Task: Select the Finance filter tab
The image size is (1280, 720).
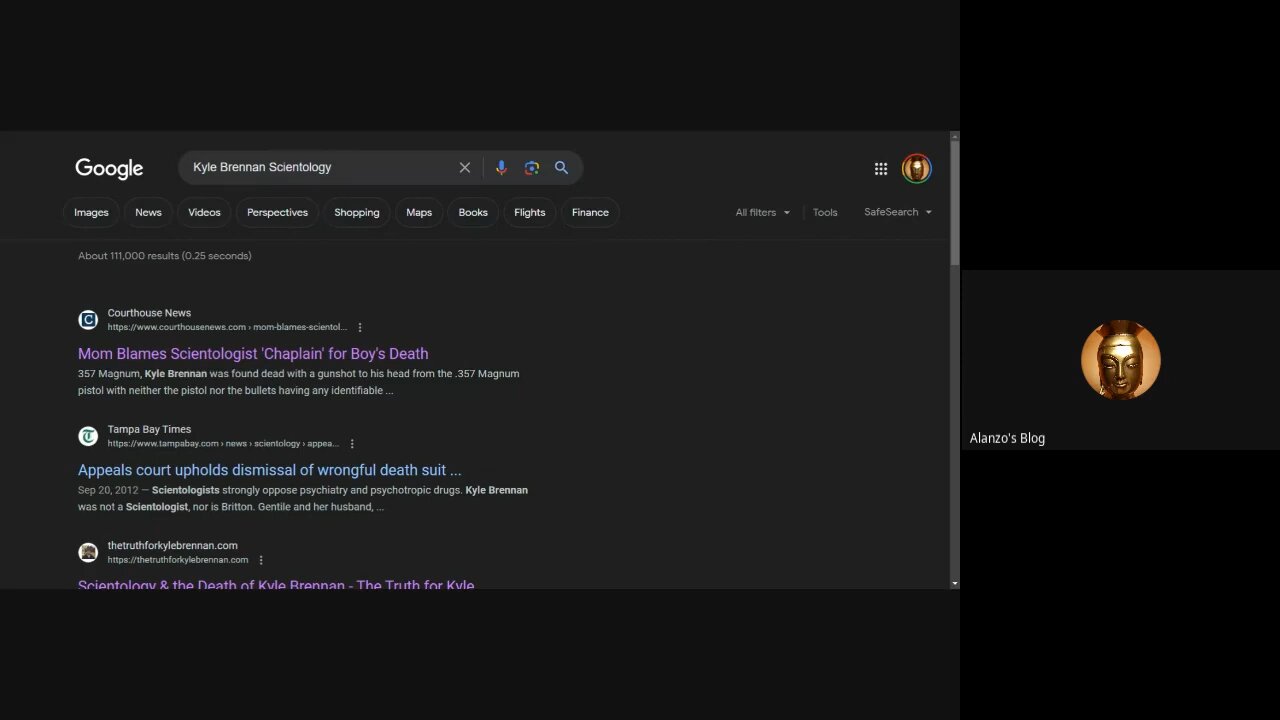Action: pos(590,212)
